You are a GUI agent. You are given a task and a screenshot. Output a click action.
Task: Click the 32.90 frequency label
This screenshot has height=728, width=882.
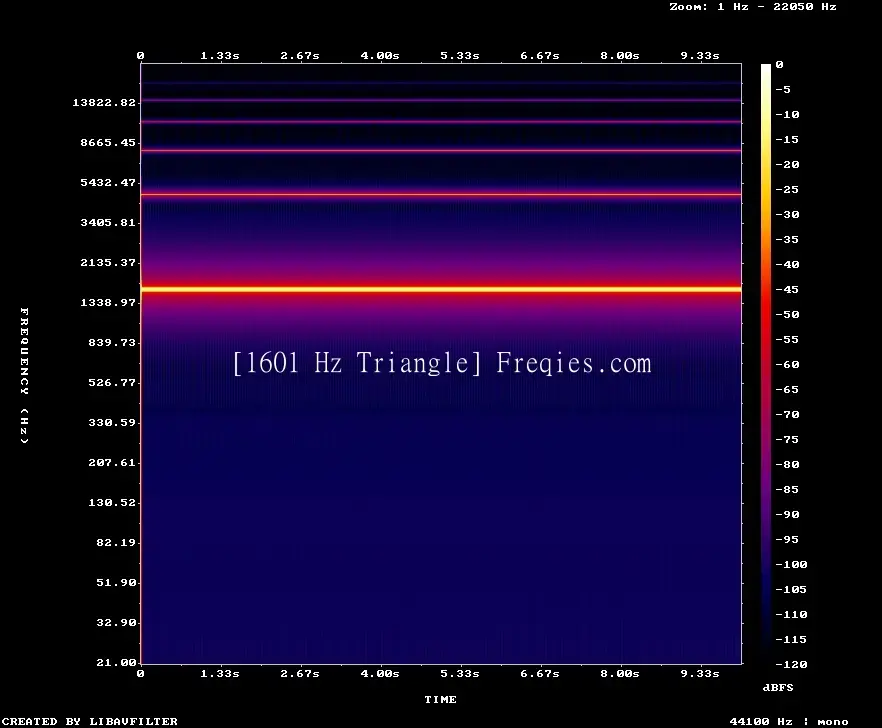[116, 622]
